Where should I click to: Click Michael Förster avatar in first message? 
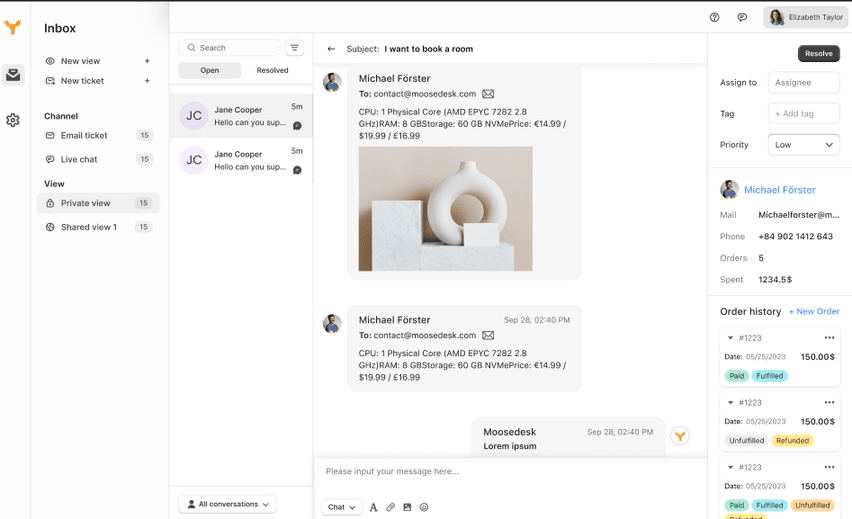tap(332, 83)
